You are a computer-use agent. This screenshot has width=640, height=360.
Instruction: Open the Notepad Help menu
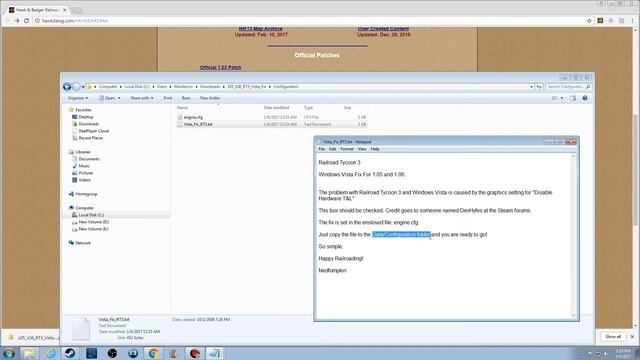point(375,149)
